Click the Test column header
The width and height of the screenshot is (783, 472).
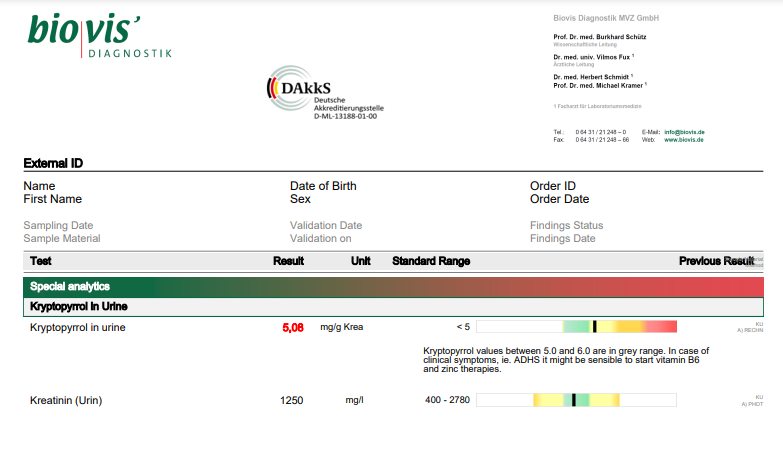(x=41, y=261)
